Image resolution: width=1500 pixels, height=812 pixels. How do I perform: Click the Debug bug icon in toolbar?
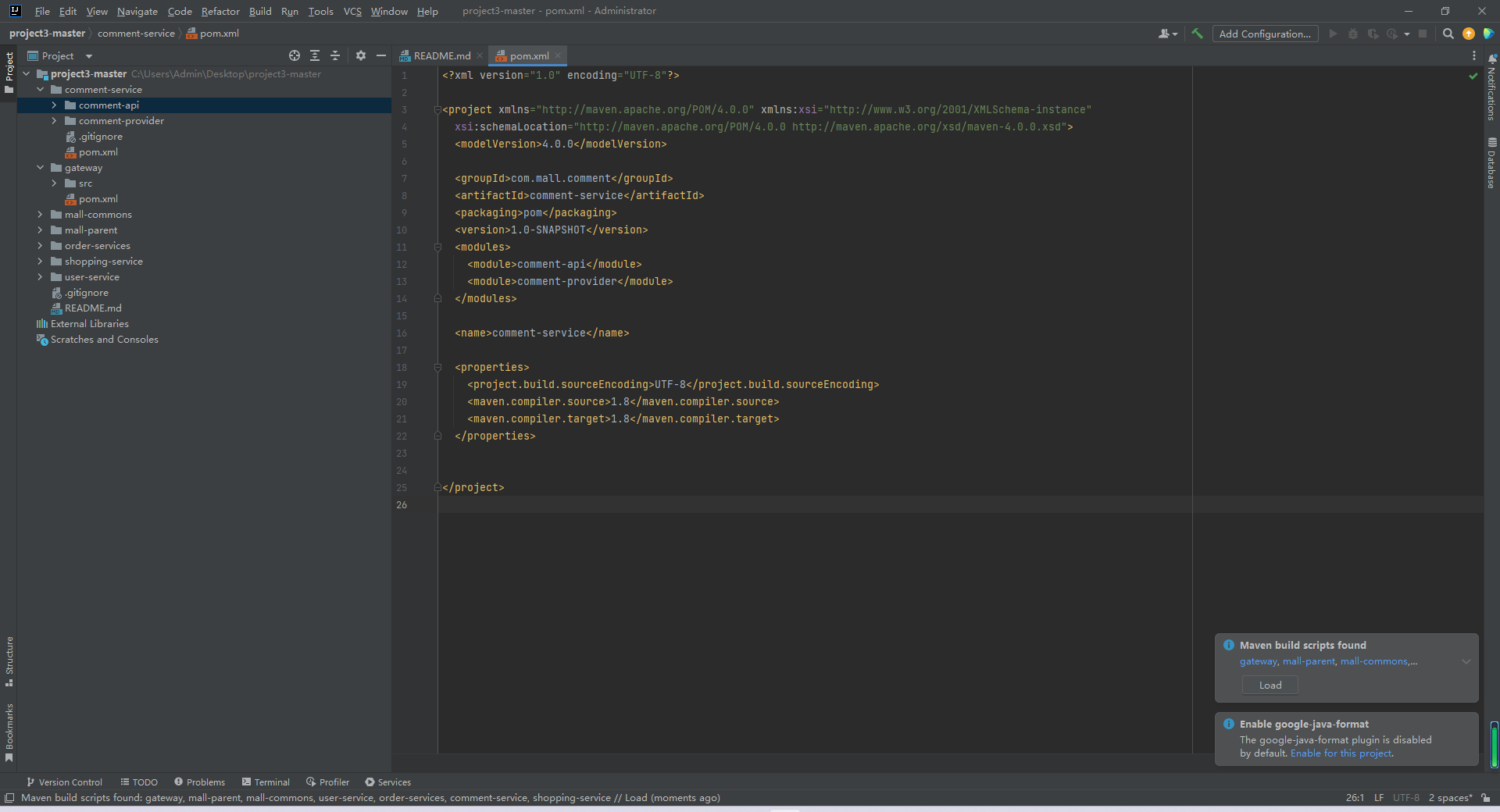tap(1353, 34)
